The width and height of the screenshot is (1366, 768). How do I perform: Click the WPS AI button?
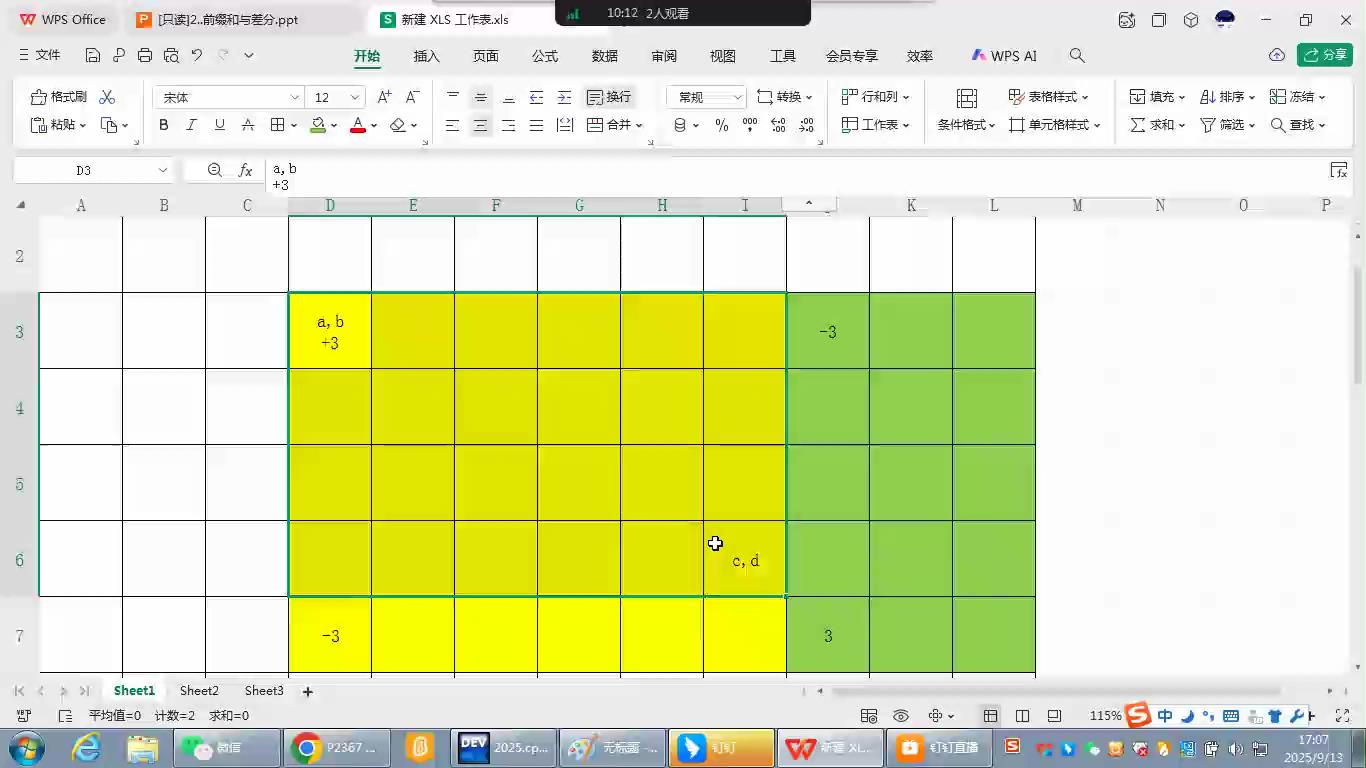(1004, 56)
